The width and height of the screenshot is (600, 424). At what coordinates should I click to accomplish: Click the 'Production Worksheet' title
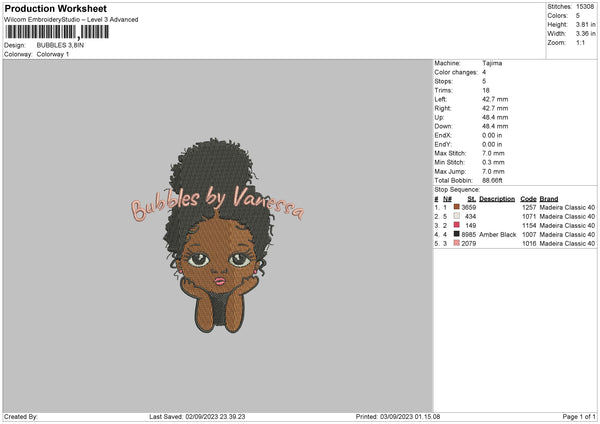tap(56, 8)
